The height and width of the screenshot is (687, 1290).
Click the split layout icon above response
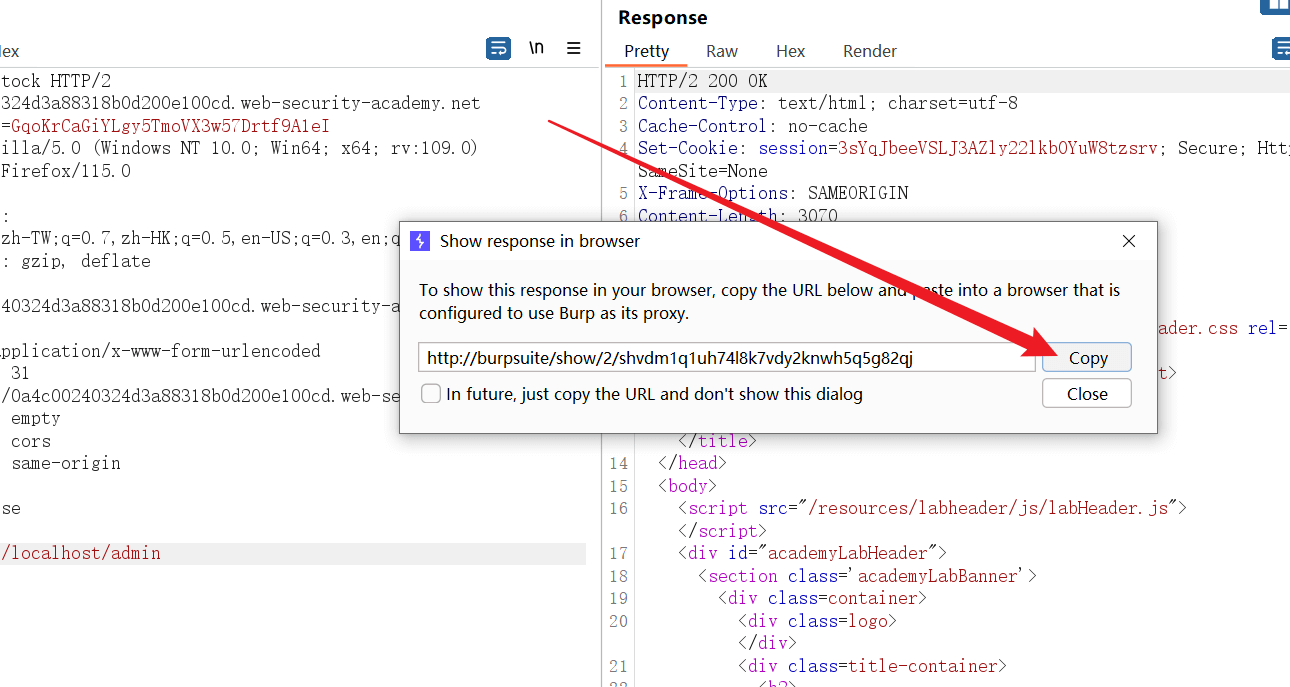click(1276, 6)
